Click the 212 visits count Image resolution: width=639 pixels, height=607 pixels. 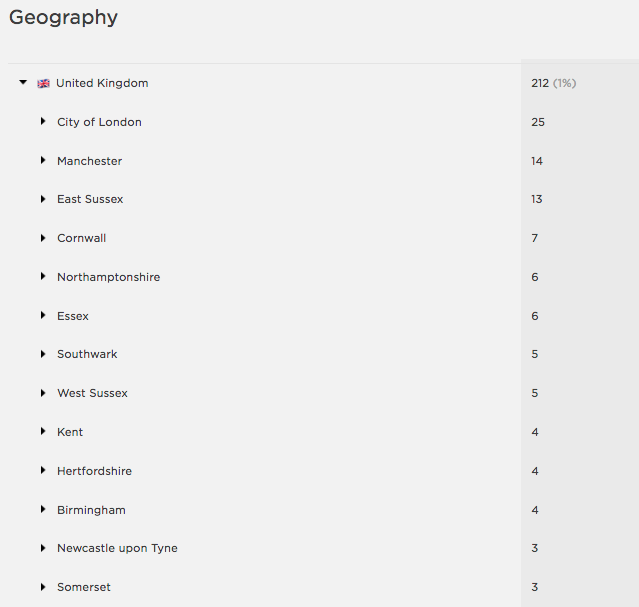point(540,83)
